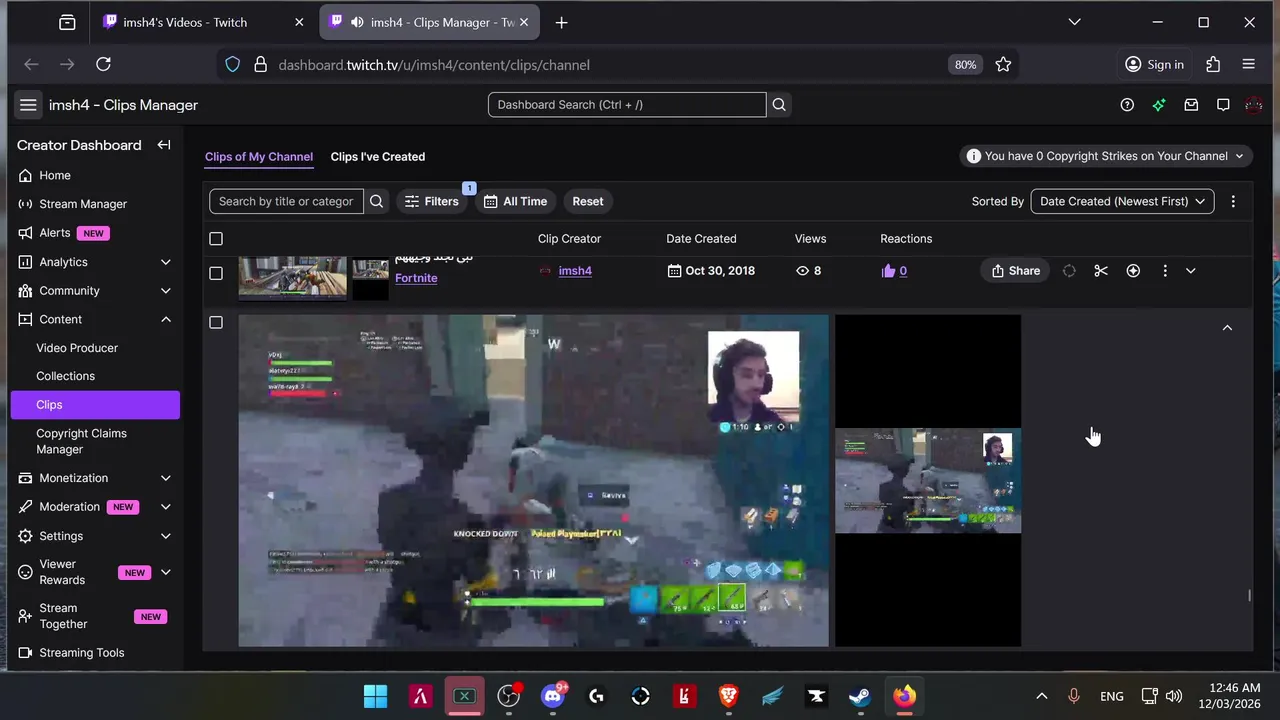Expand the Viewer Rewards sidebar section

pos(165,572)
